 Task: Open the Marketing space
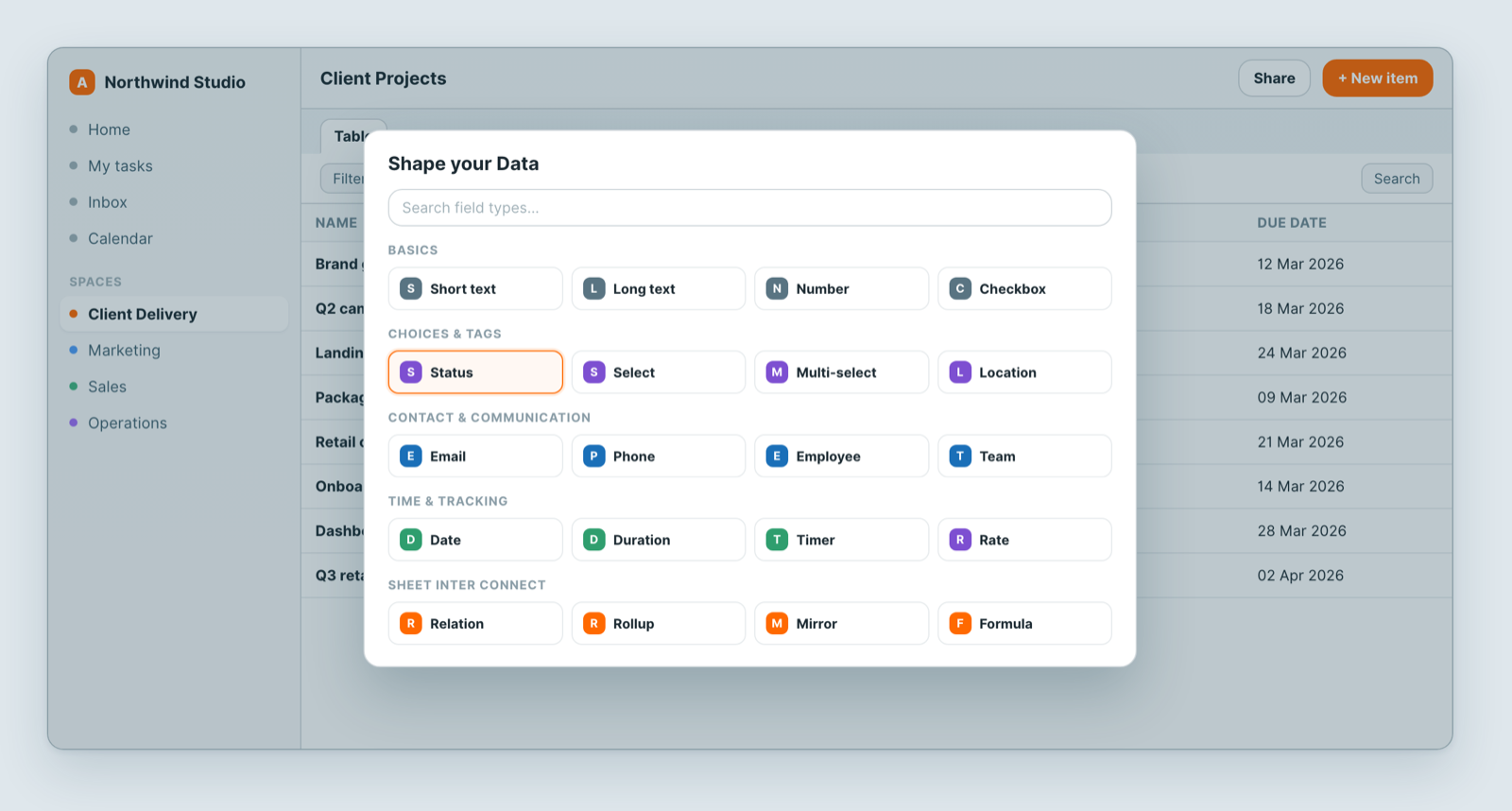coord(124,351)
